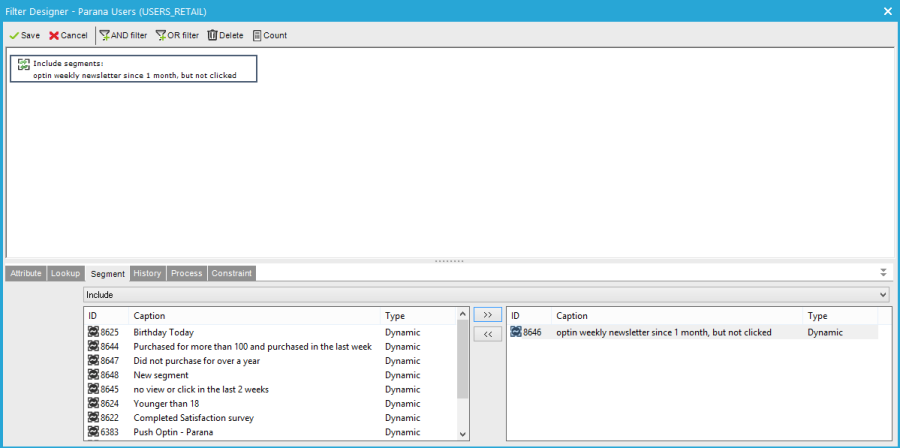Click the red Cancel X icon

54,35
